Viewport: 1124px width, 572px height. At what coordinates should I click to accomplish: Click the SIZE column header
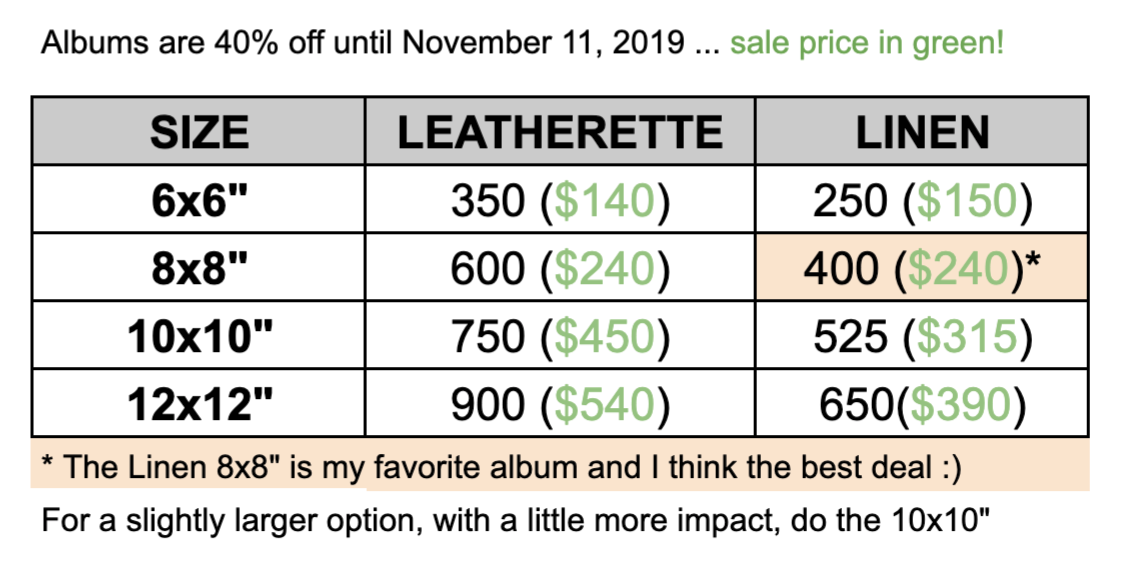199,132
